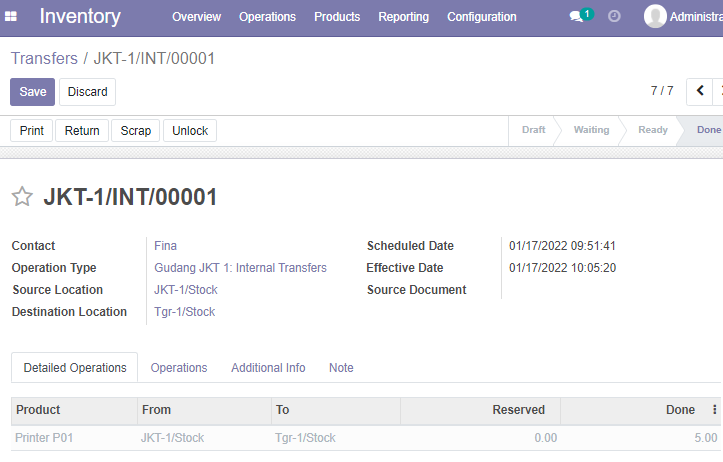Open the activities clock icon
This screenshot has width=723, height=462.
tap(614, 17)
